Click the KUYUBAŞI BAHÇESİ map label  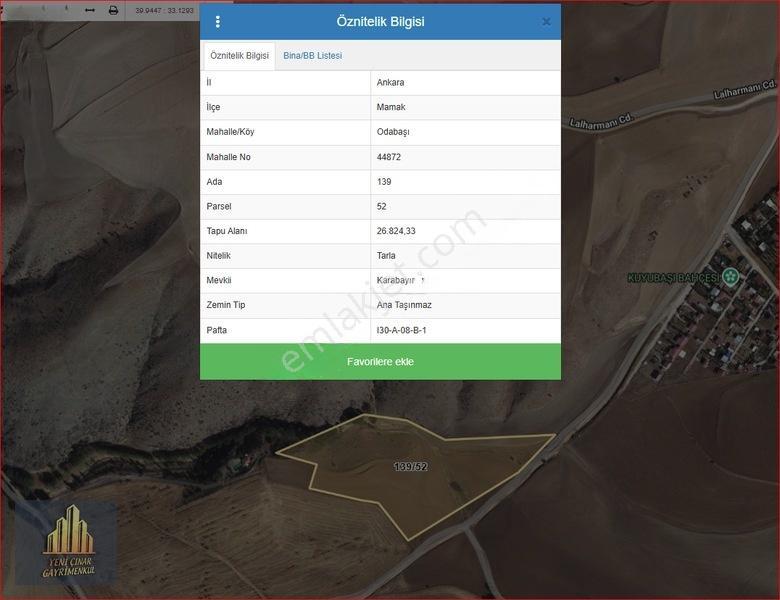[674, 278]
